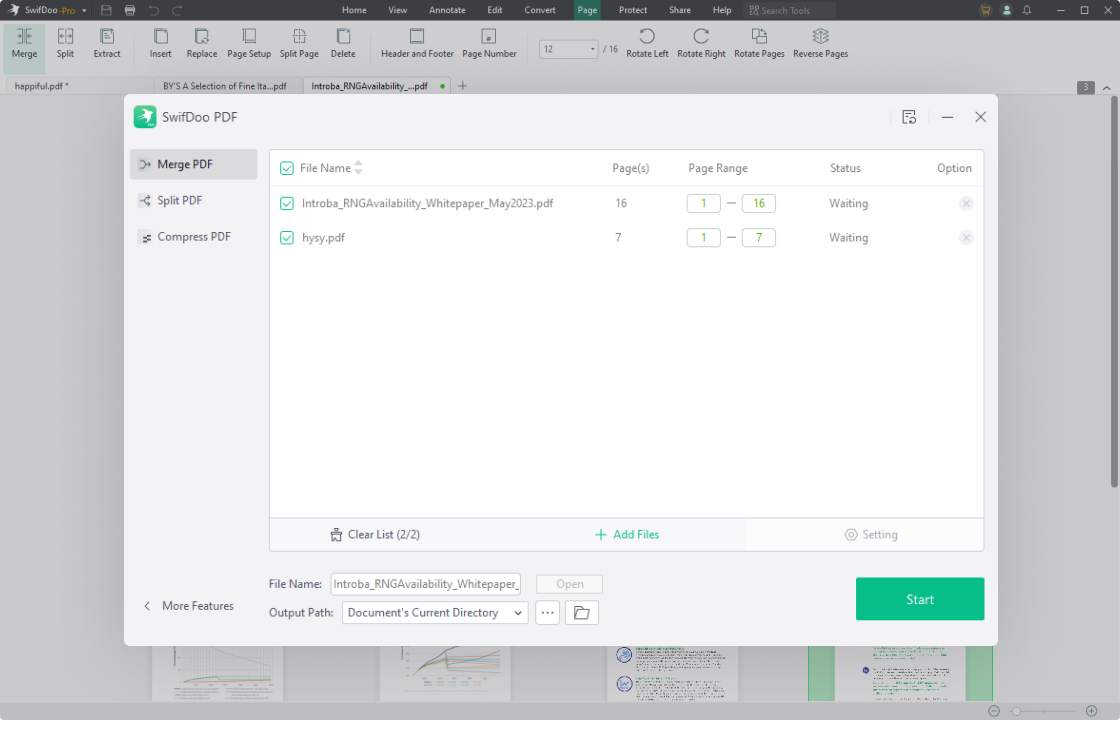Click the Reverse Pages tool
Image resolution: width=1120 pixels, height=734 pixels.
pos(821,44)
